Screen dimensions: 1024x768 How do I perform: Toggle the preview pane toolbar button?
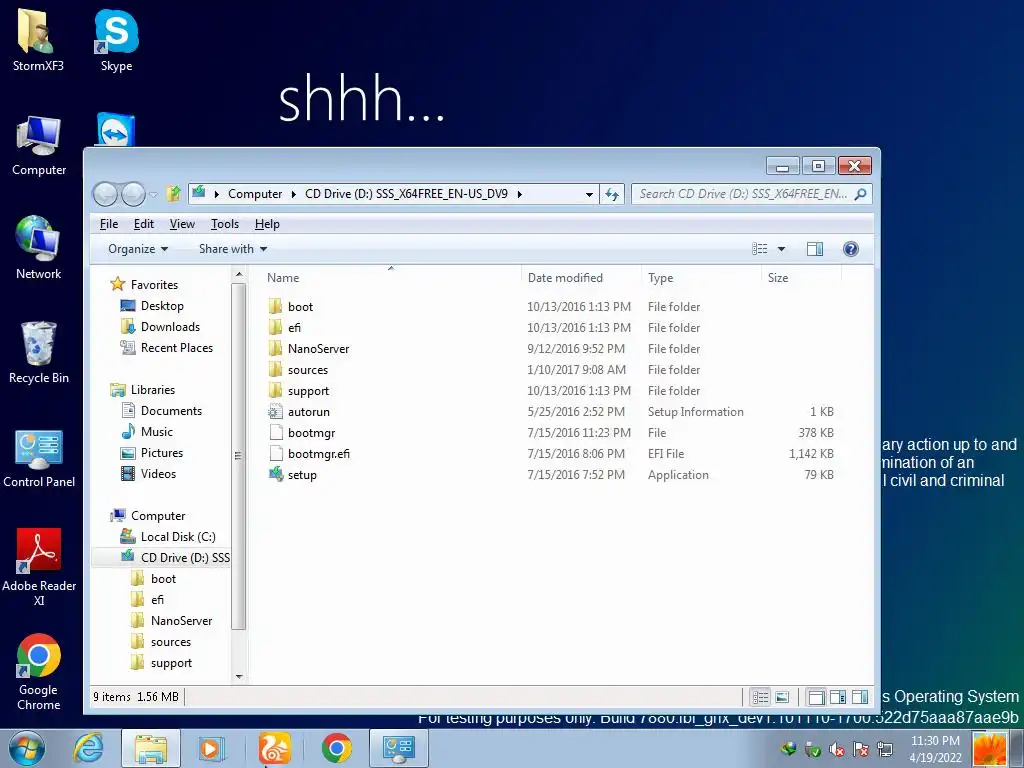coord(814,249)
